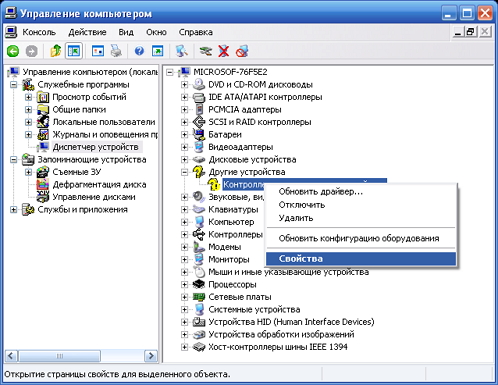Select Диспетчер устройств in left tree
Viewport: 498px width, 385px height.
pyautogui.click(x=95, y=147)
